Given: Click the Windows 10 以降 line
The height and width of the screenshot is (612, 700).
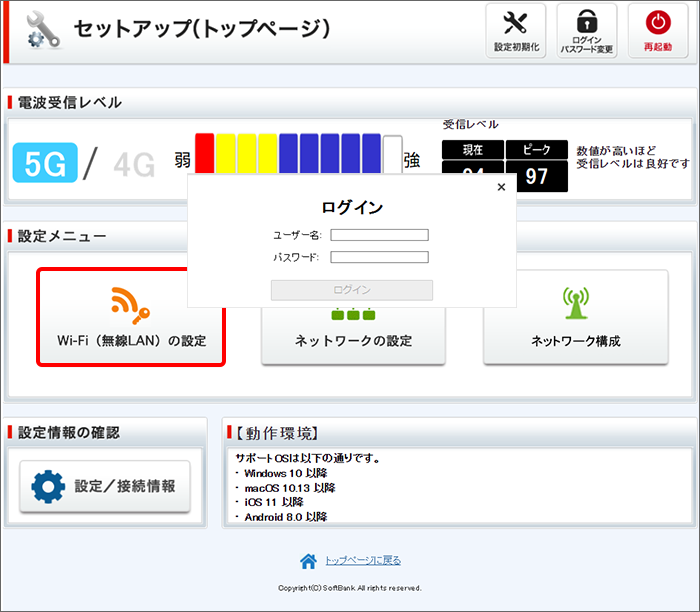Looking at the screenshot, I should point(286,473).
